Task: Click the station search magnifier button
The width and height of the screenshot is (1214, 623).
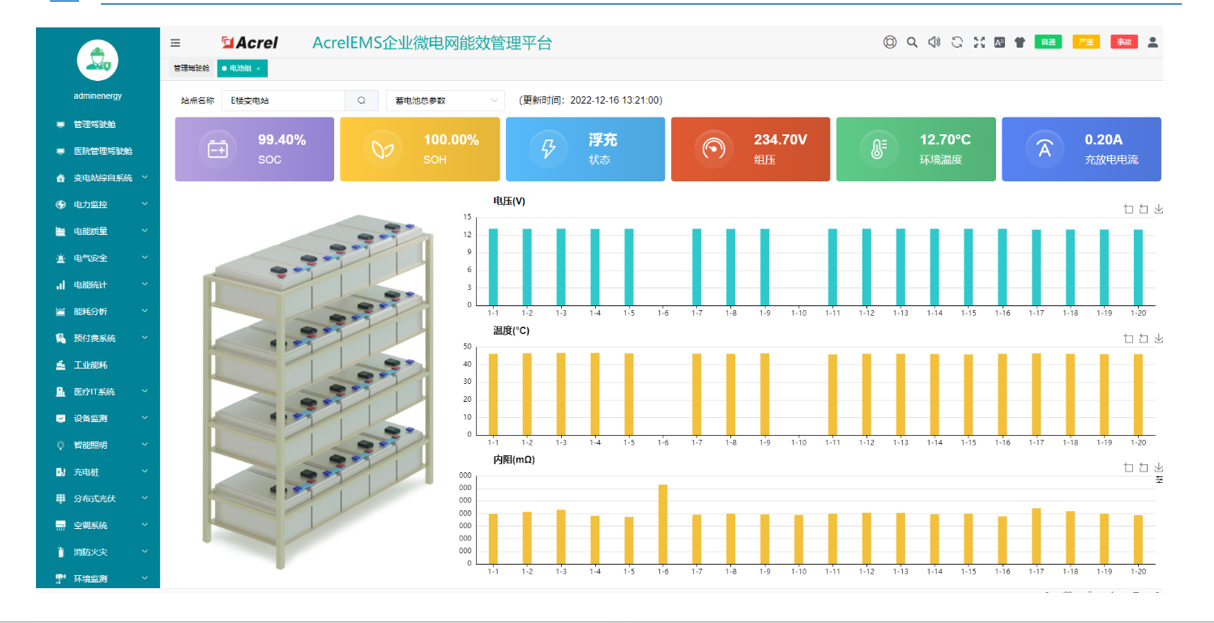Action: [x=361, y=100]
